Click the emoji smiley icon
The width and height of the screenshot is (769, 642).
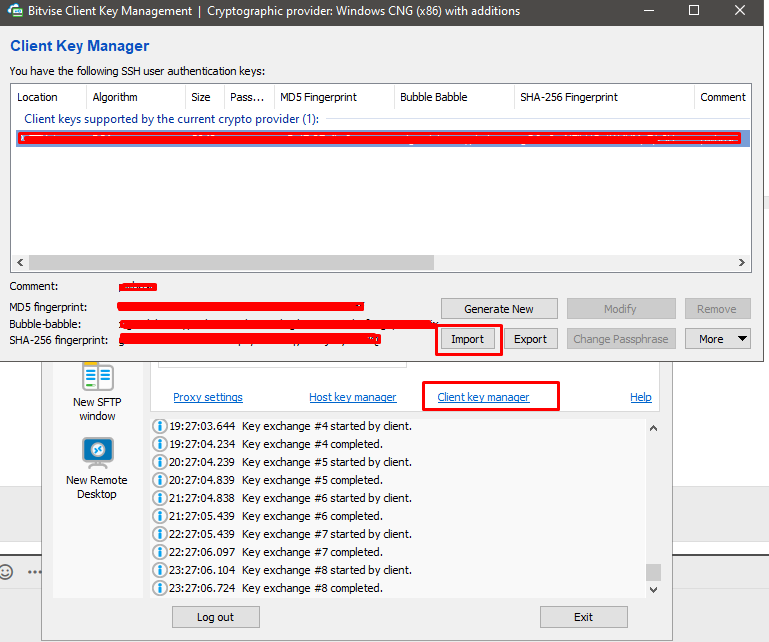(x=7, y=572)
